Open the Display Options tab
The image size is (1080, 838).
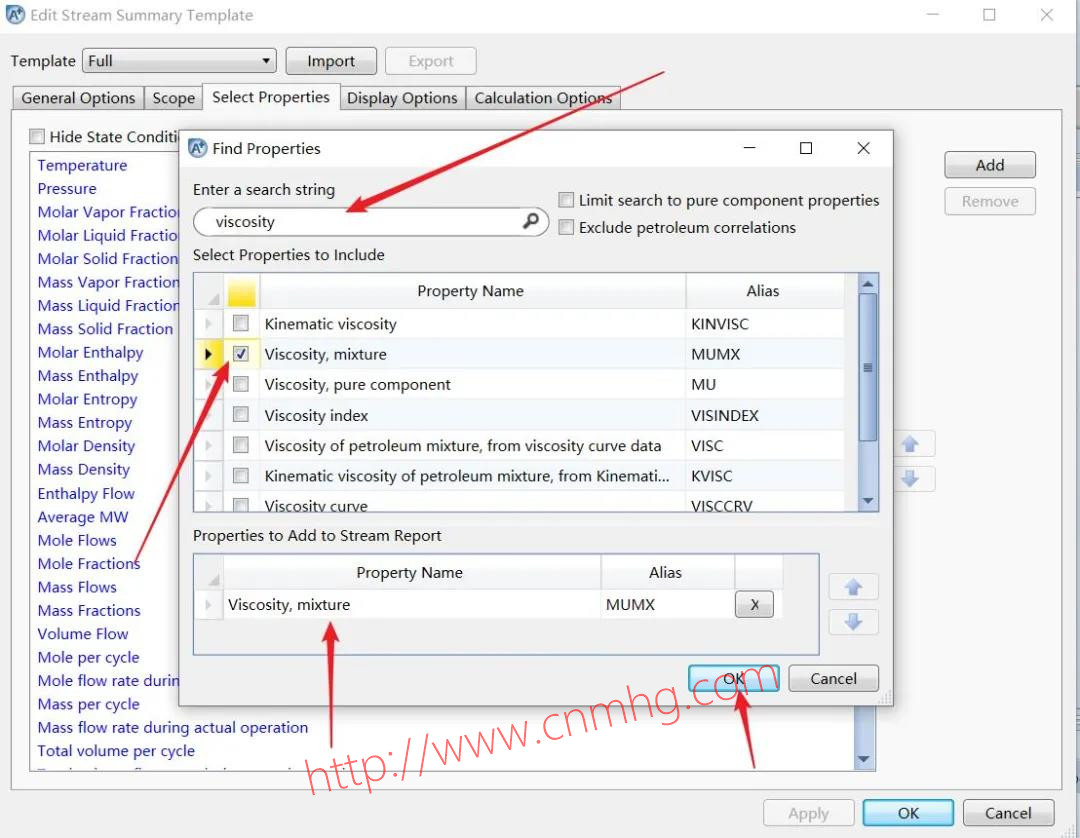tap(402, 98)
